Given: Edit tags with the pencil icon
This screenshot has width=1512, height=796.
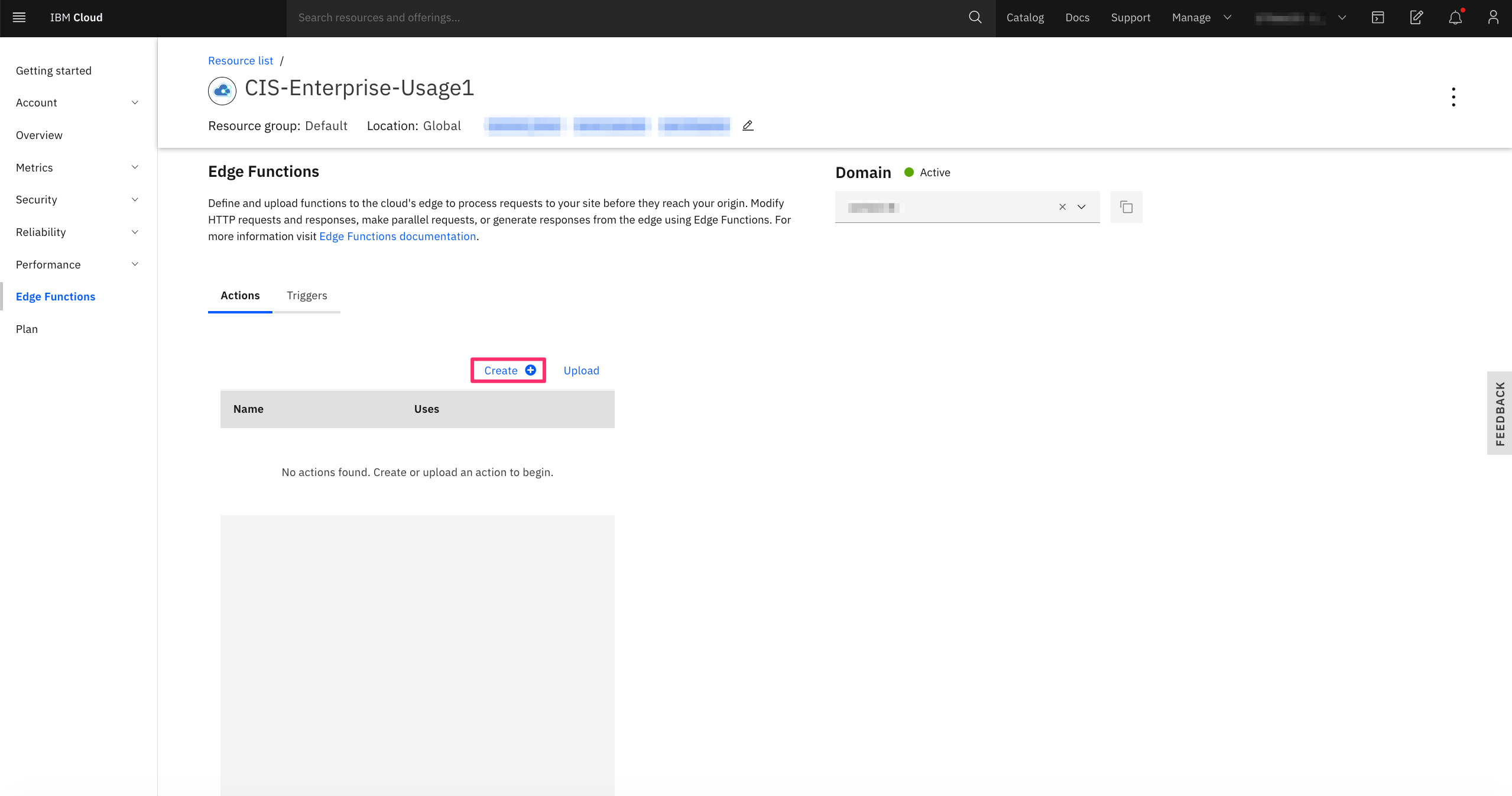Looking at the screenshot, I should 748,125.
